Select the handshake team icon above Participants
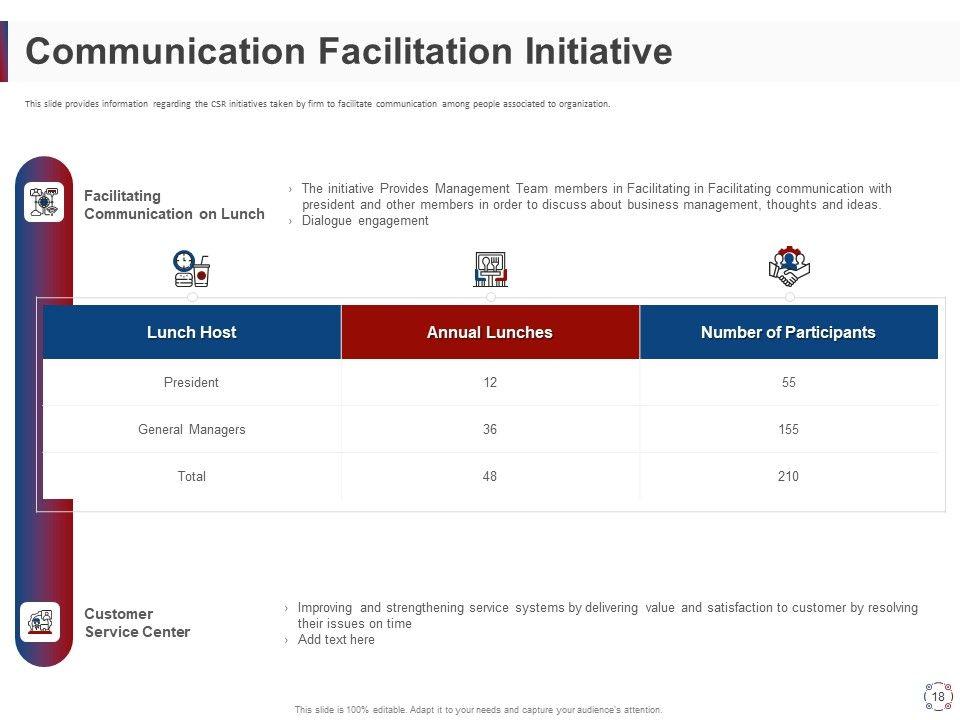Screen dimensions: 960x720 click(x=789, y=266)
